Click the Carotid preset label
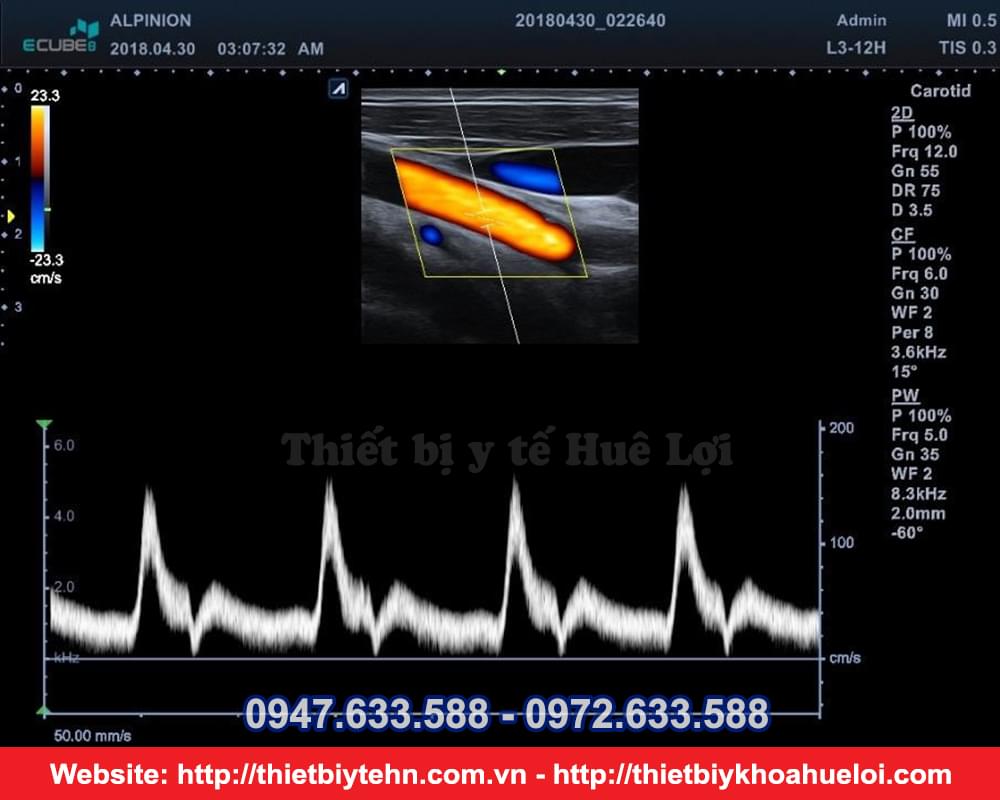The width and height of the screenshot is (1000, 800). [940, 91]
